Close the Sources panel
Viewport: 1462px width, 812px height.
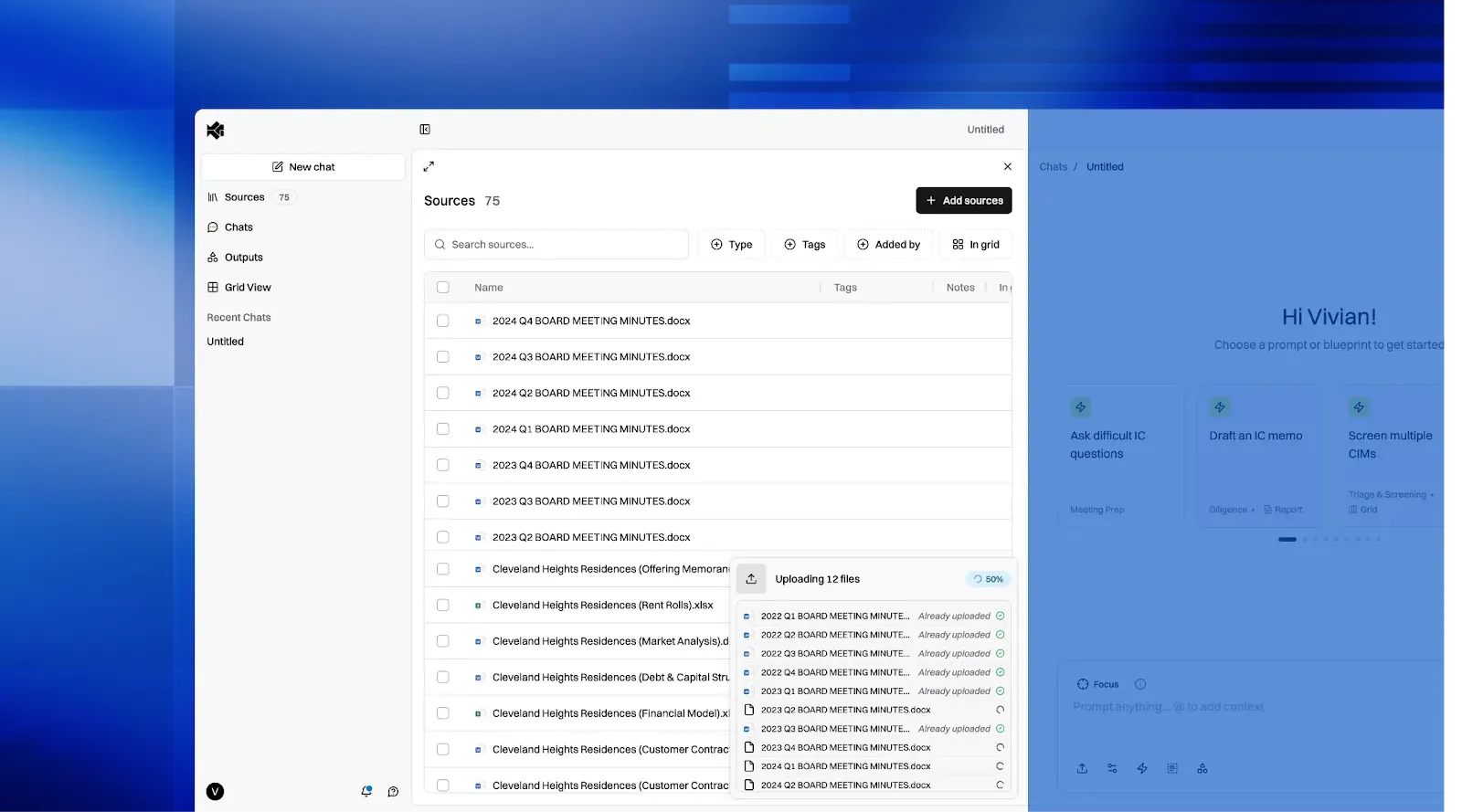click(1008, 166)
